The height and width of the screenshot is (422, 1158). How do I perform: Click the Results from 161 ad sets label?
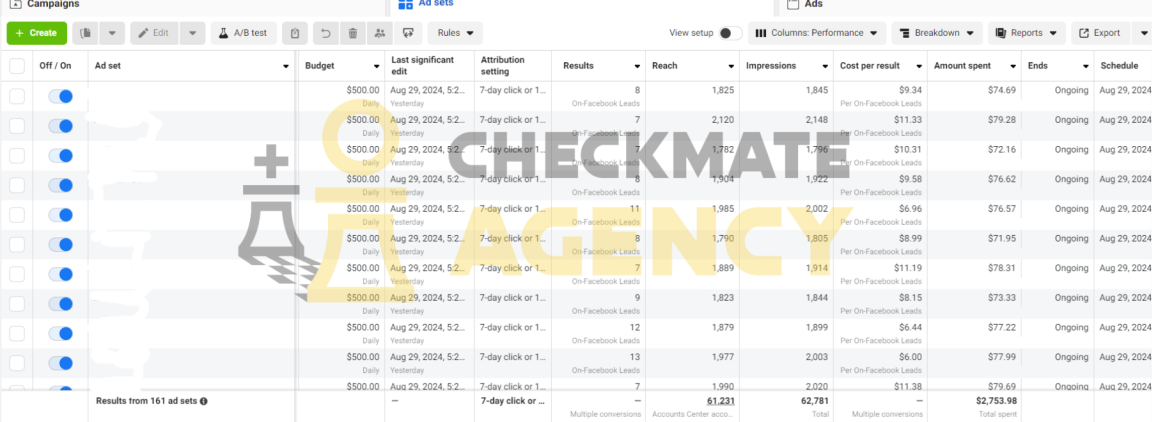coord(146,401)
